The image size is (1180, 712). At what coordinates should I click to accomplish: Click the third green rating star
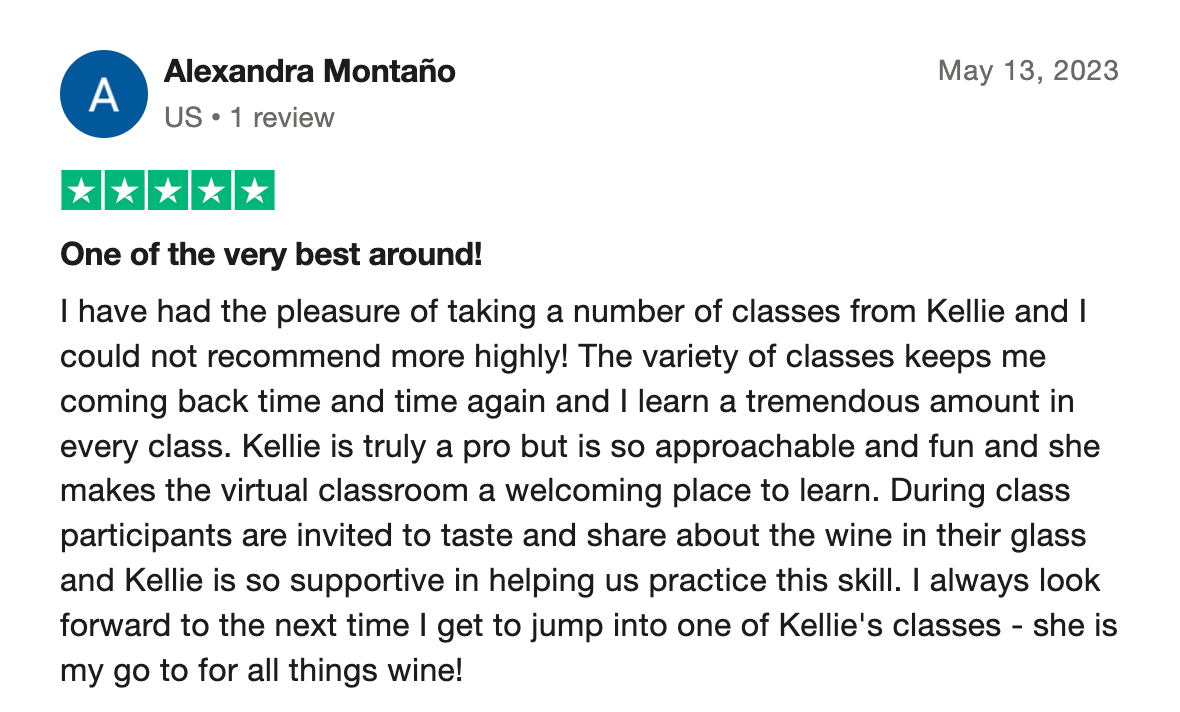[x=168, y=190]
